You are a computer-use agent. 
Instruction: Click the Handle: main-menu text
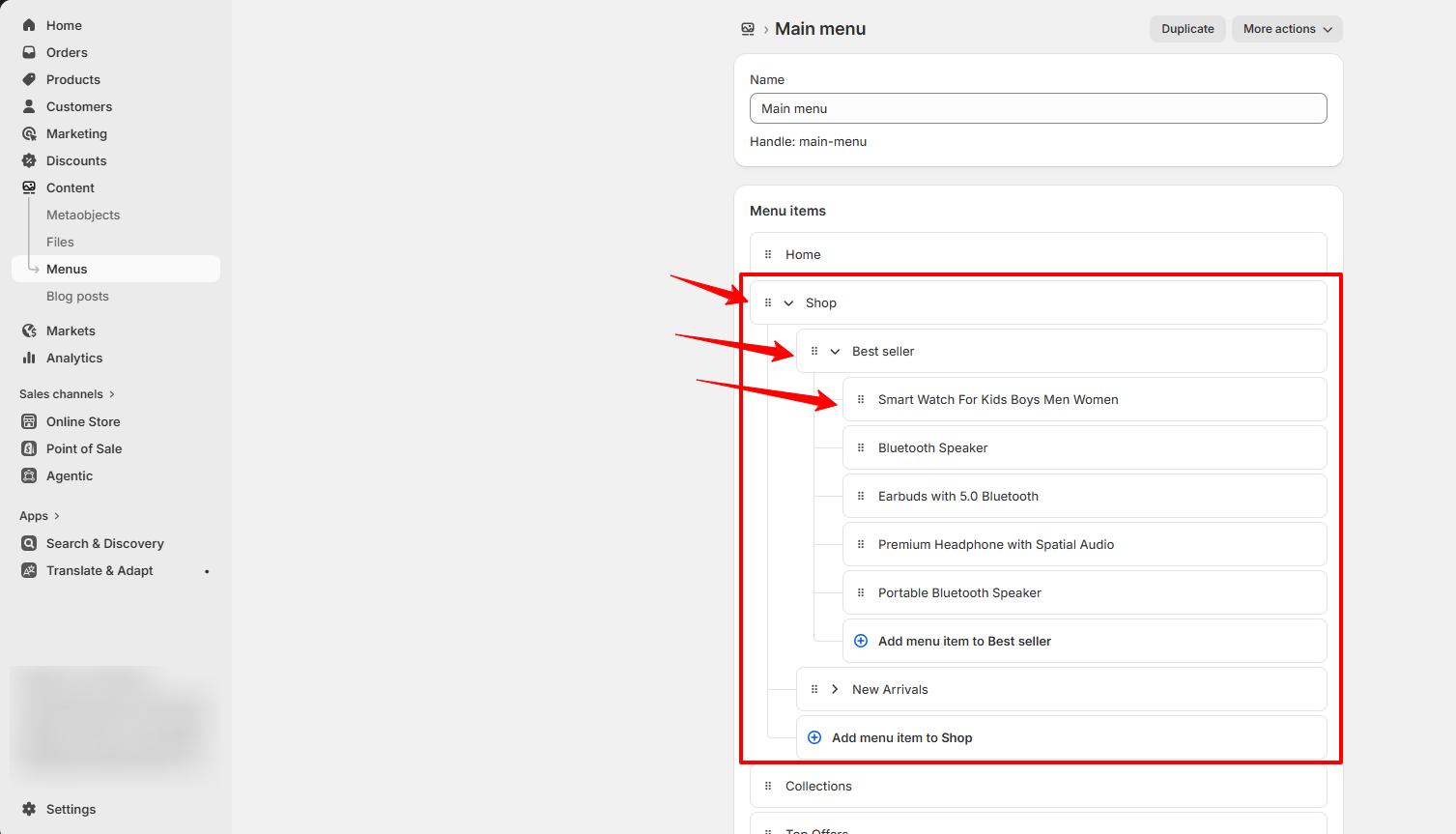[808, 141]
